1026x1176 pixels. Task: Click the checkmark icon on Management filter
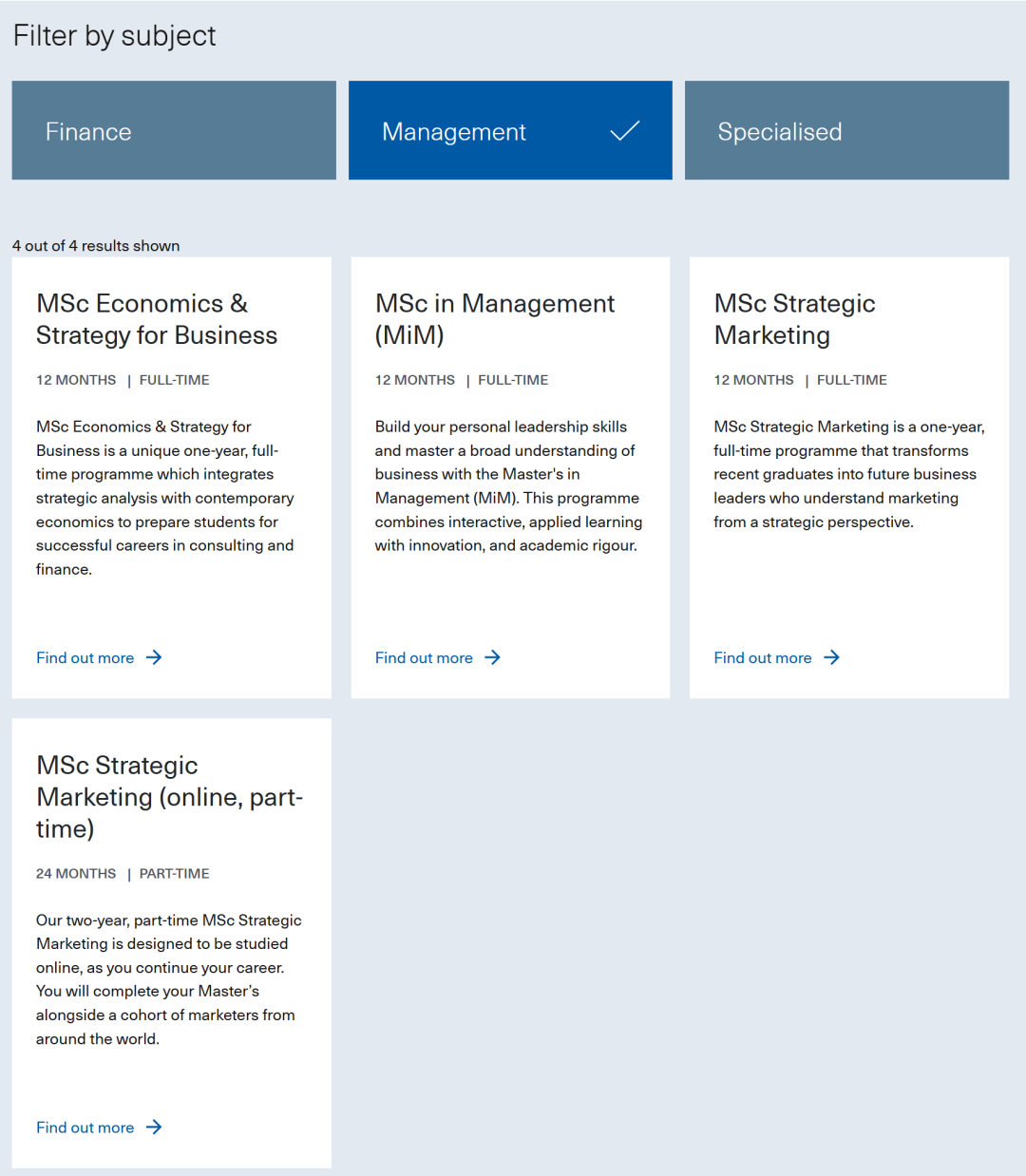624,131
